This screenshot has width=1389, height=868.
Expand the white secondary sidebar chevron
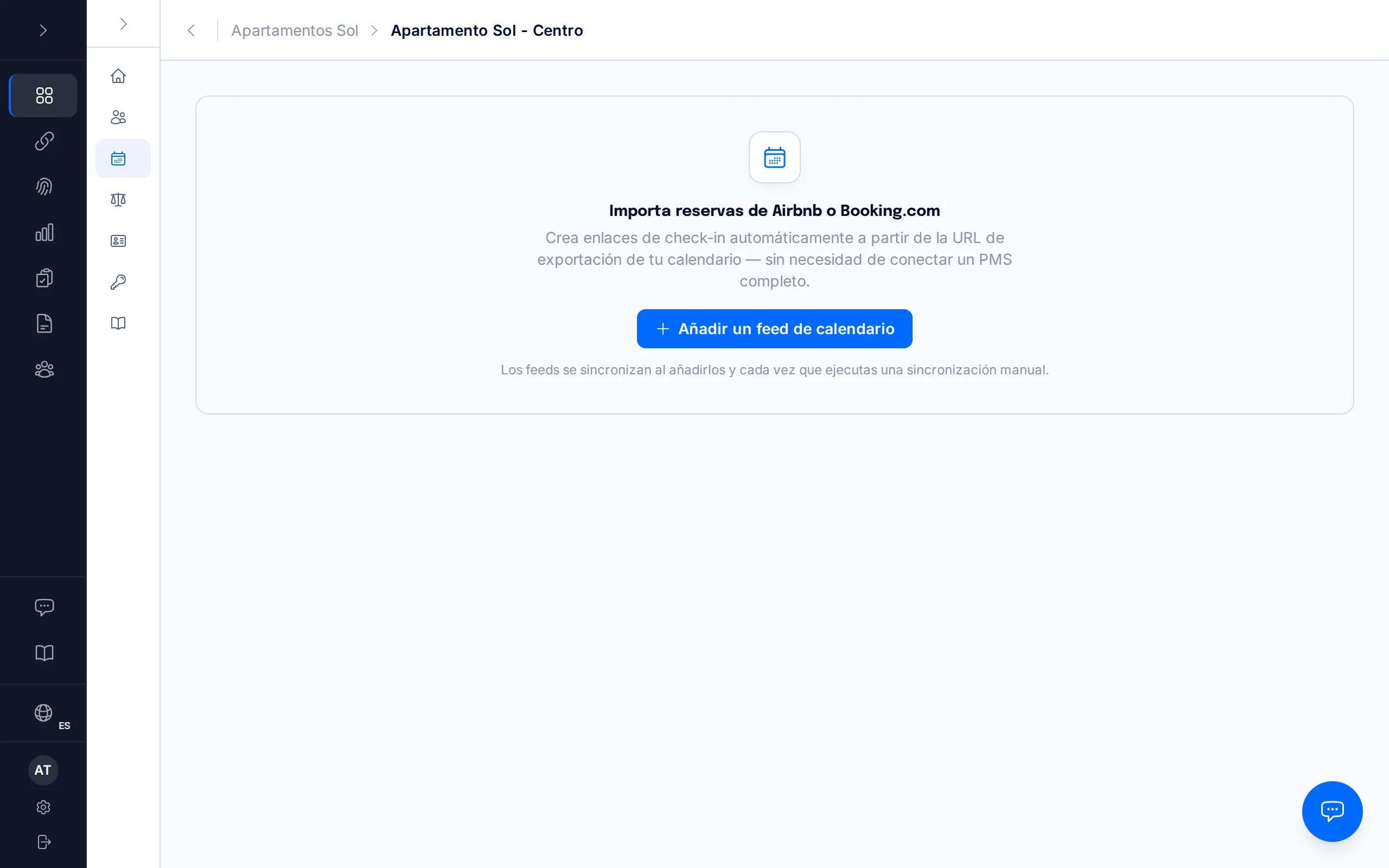pyautogui.click(x=123, y=23)
